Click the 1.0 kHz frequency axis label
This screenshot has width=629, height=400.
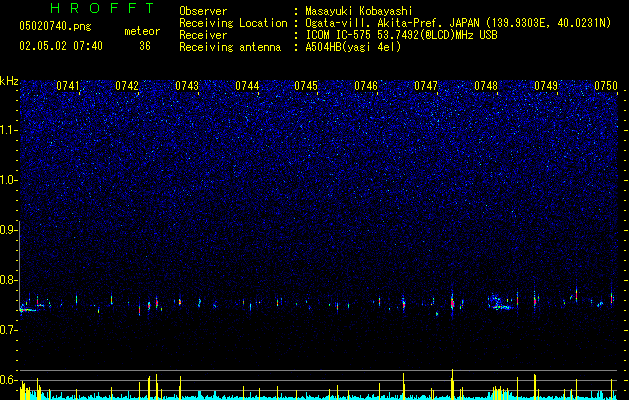9,180
